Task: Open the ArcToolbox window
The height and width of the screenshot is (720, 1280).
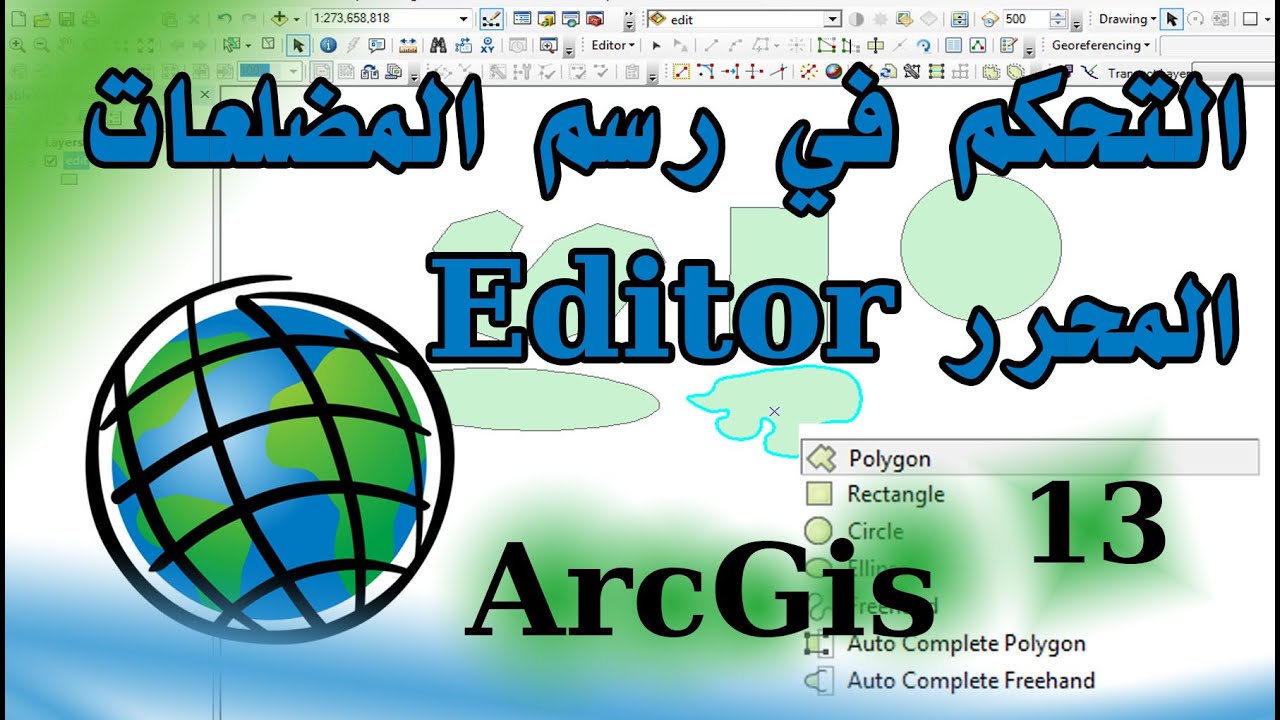Action: pyautogui.click(x=595, y=19)
